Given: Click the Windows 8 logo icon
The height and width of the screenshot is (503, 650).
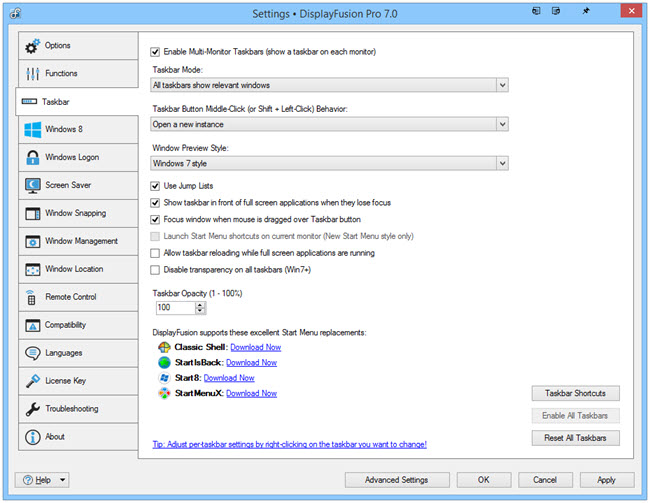Looking at the screenshot, I should pyautogui.click(x=33, y=129).
